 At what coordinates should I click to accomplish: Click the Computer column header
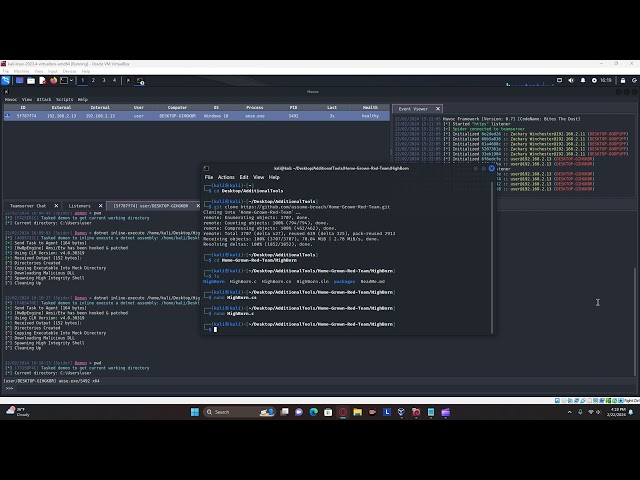click(x=177, y=107)
